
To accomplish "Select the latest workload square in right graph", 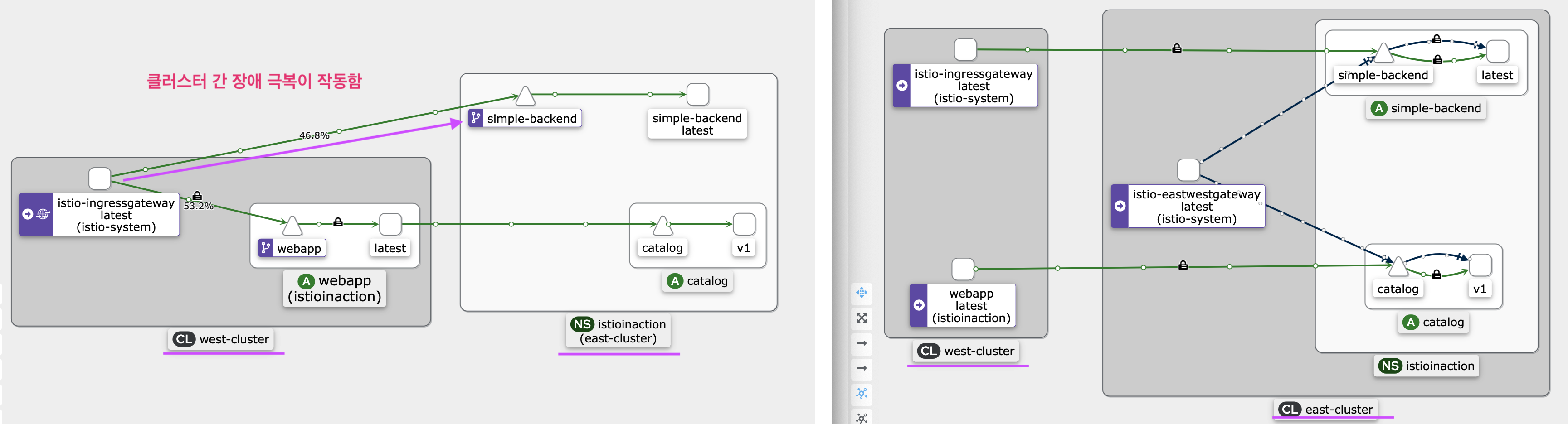I will coord(1497,51).
